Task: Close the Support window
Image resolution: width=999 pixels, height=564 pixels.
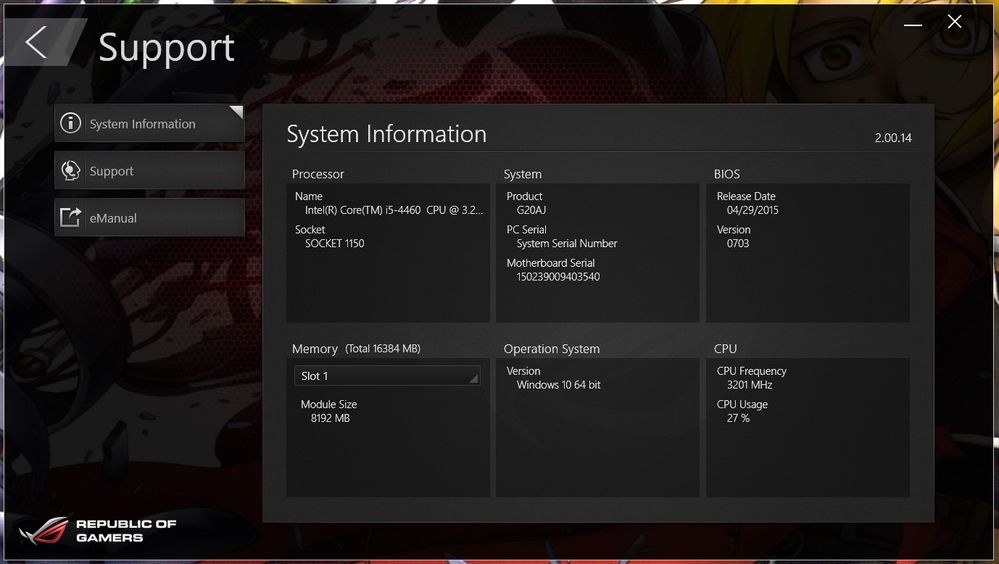Action: tap(954, 22)
